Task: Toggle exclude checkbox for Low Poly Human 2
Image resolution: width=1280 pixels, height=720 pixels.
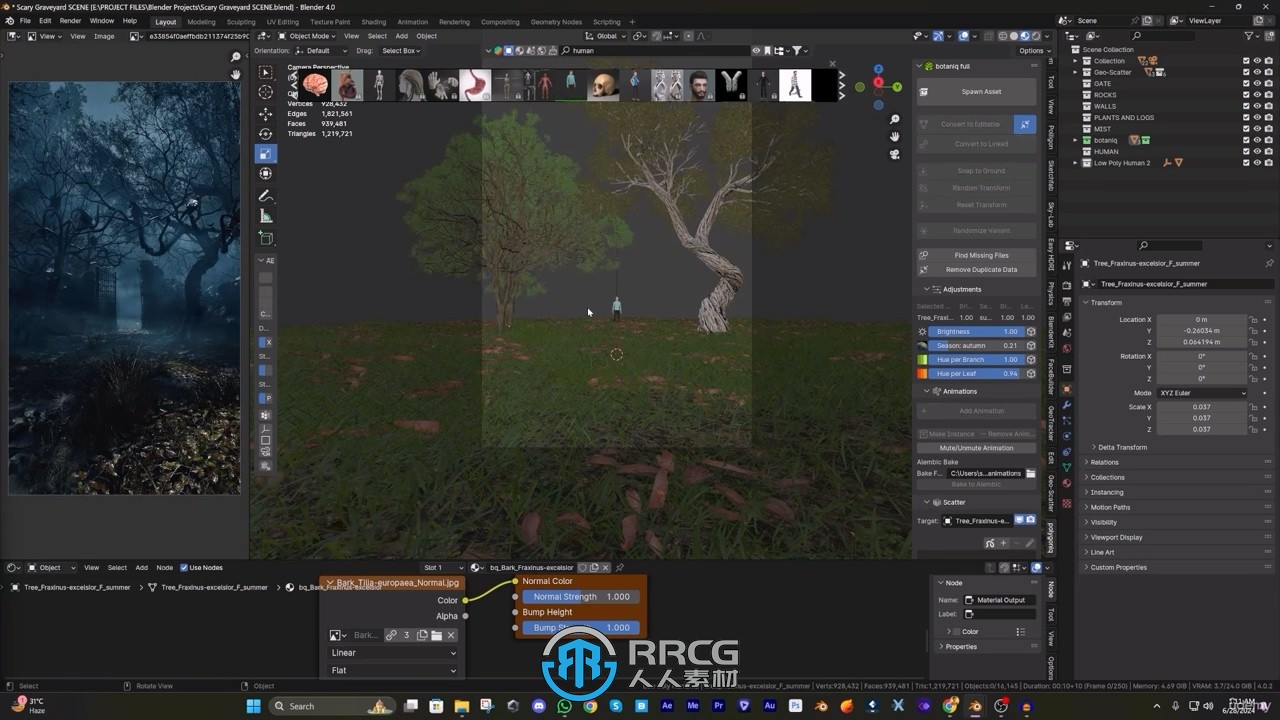Action: [x=1246, y=163]
